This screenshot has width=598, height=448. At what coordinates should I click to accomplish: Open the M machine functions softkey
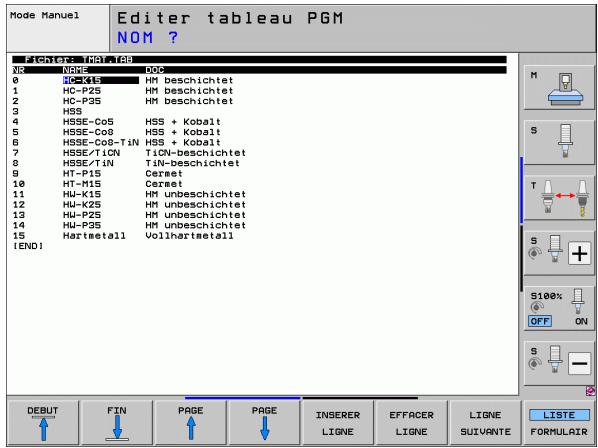[x=559, y=88]
